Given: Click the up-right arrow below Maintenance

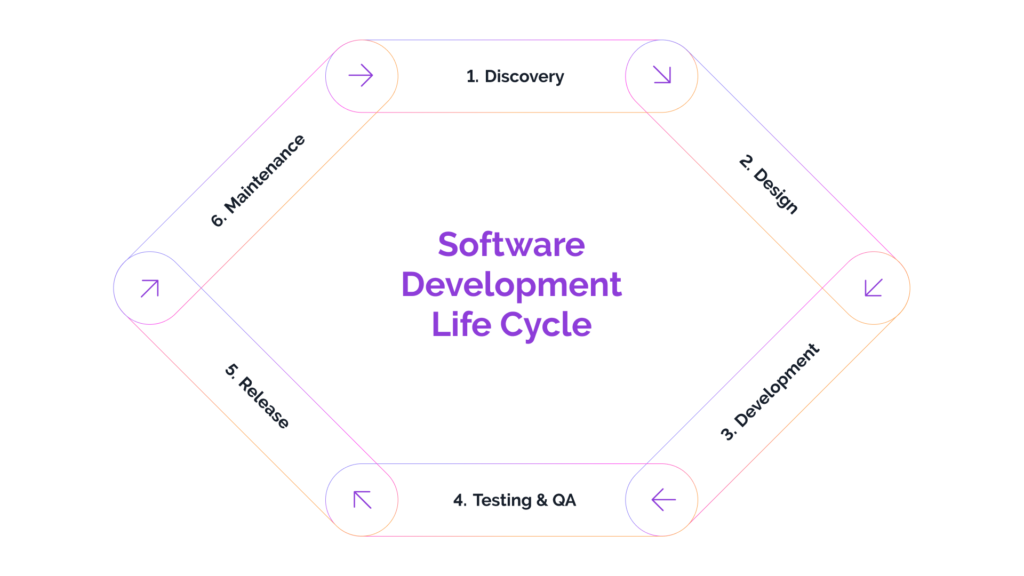Looking at the screenshot, I should (150, 288).
